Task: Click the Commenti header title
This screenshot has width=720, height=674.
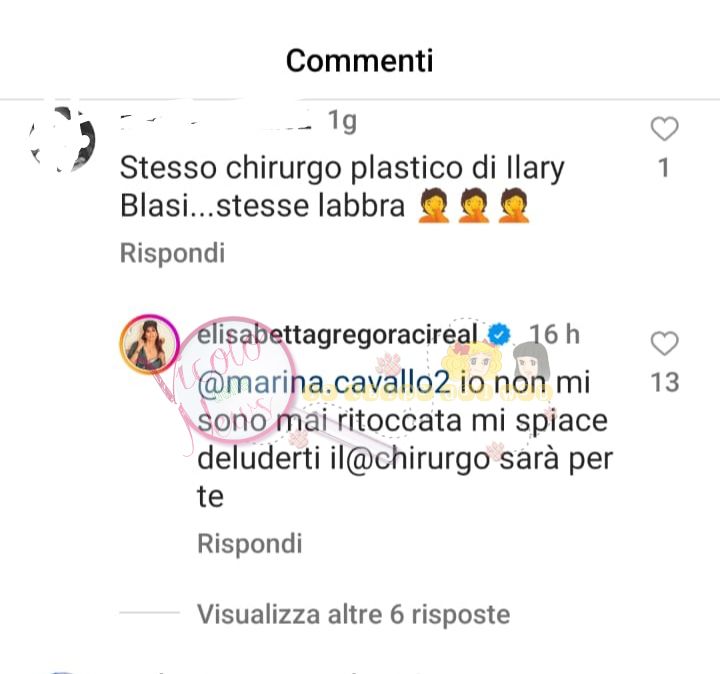Action: coord(360,61)
